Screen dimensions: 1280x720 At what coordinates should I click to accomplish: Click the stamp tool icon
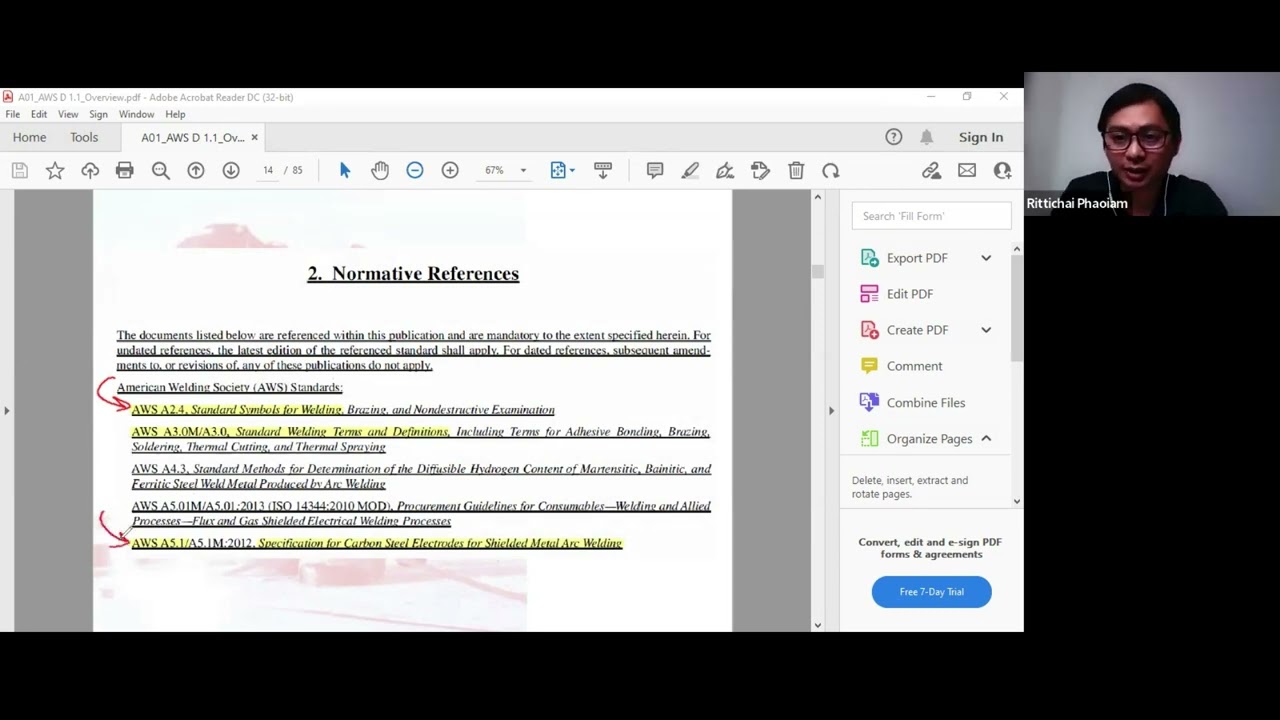(760, 171)
